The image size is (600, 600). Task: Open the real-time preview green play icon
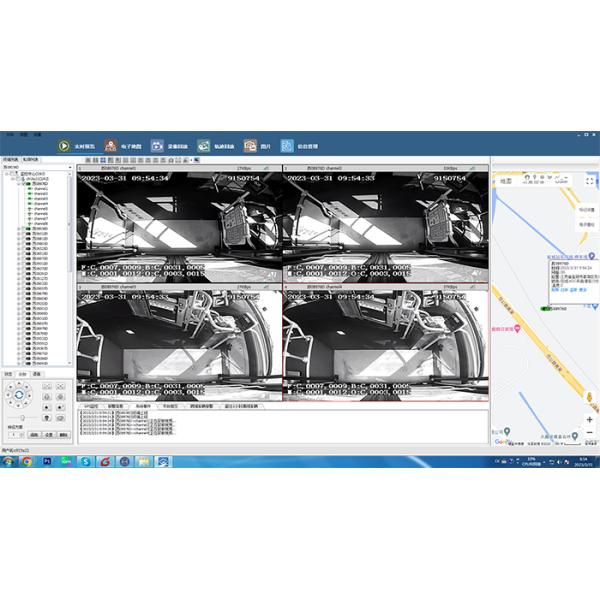tap(63, 145)
